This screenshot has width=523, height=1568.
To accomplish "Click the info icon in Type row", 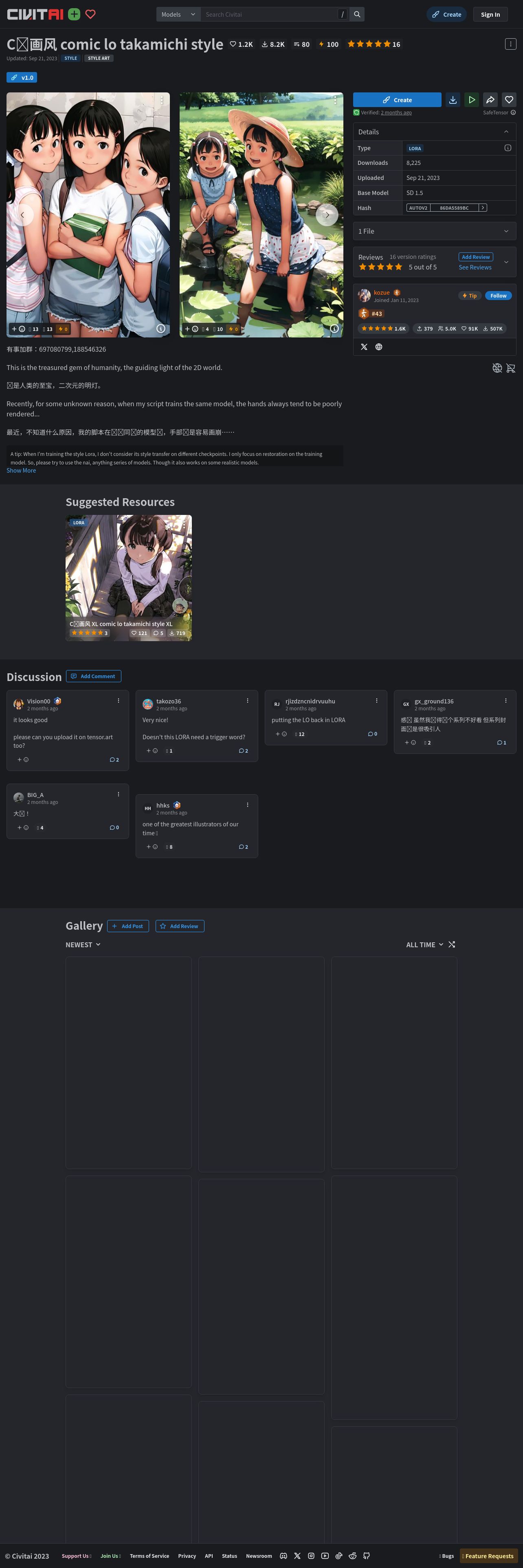I will (x=507, y=148).
